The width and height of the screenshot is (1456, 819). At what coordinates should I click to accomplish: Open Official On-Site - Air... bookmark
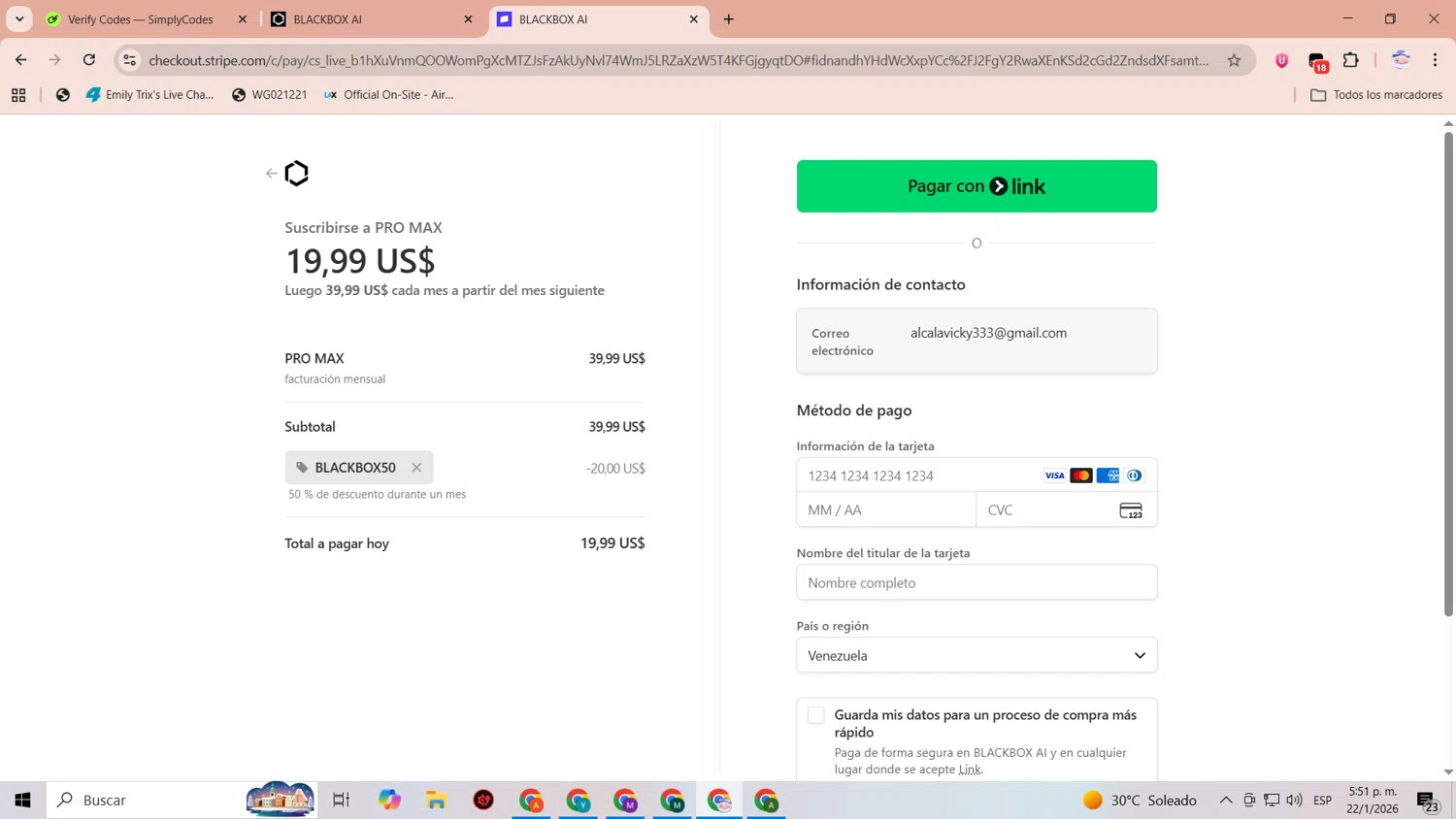pyautogui.click(x=388, y=95)
